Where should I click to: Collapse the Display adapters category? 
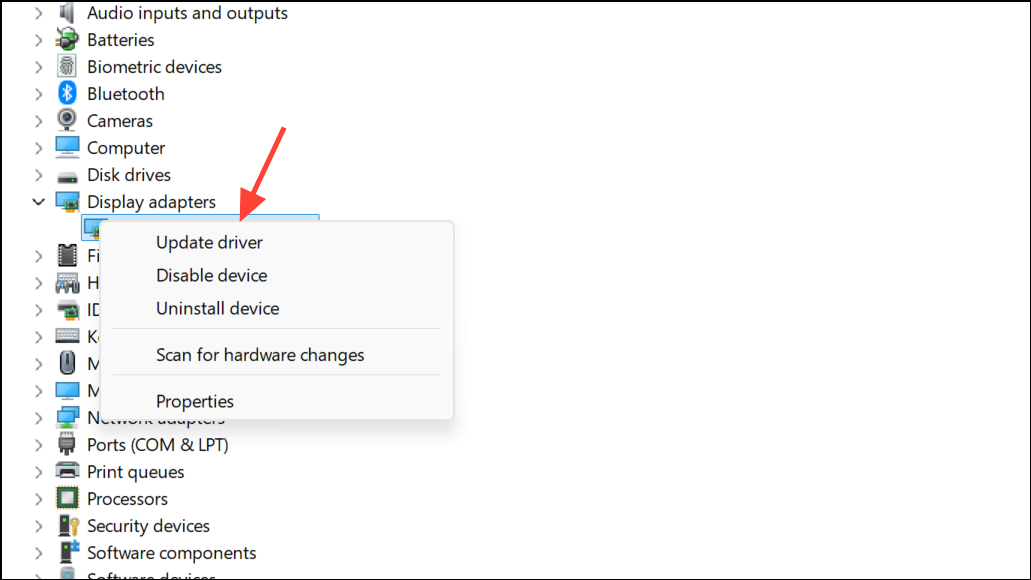(x=39, y=202)
